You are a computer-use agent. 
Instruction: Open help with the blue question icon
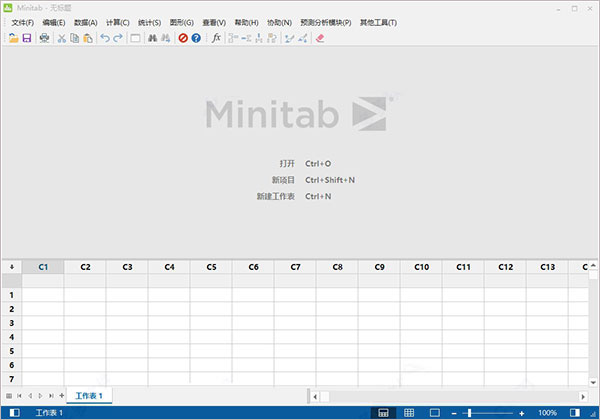196,38
